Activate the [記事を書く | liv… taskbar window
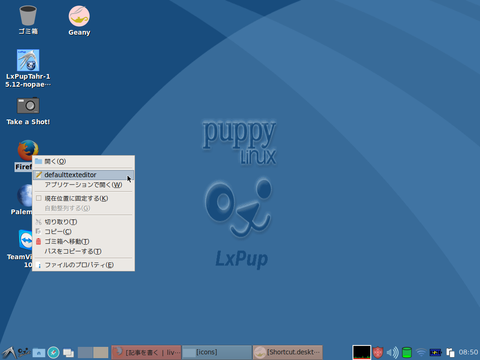This screenshot has height=360, width=480. coord(146,352)
